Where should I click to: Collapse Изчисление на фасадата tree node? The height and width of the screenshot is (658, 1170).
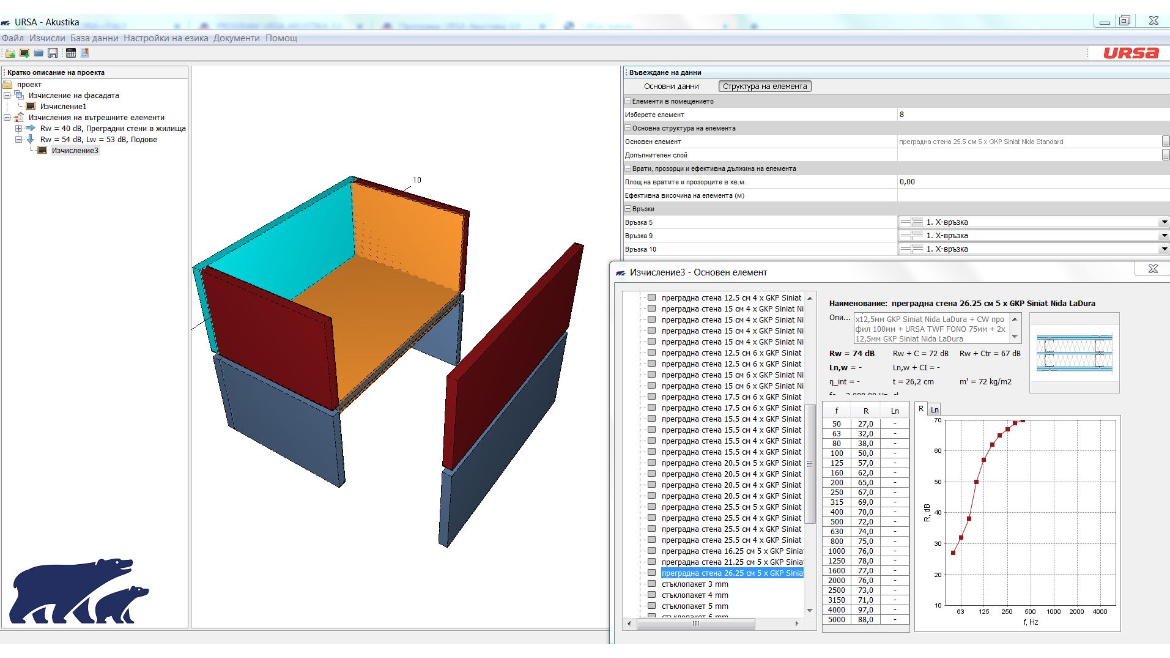[x=7, y=95]
